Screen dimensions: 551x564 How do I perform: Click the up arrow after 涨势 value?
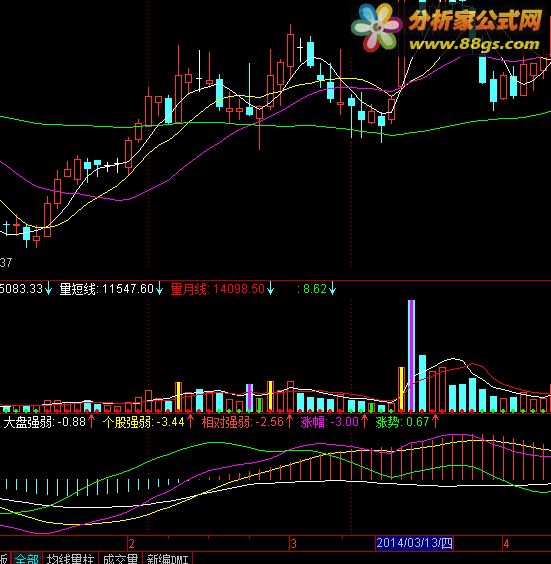pos(436,421)
